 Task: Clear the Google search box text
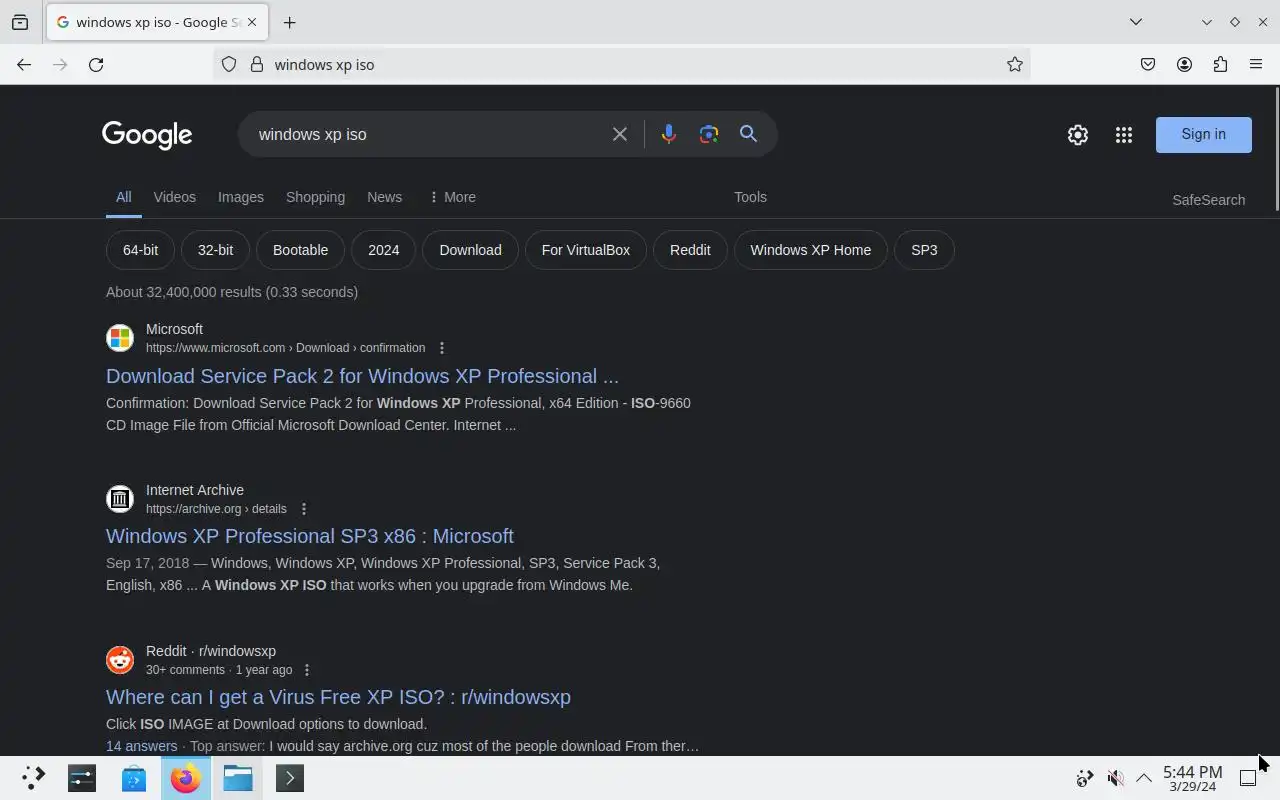[620, 134]
